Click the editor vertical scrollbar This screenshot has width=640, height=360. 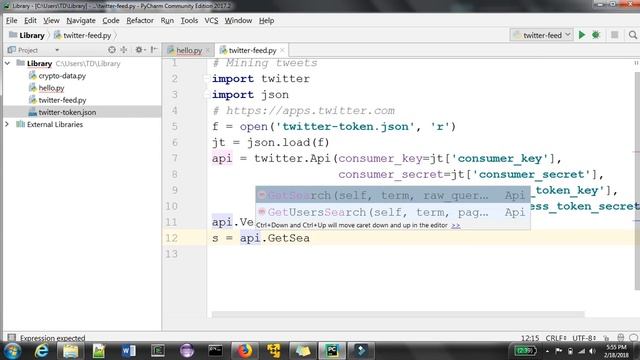coord(637,182)
